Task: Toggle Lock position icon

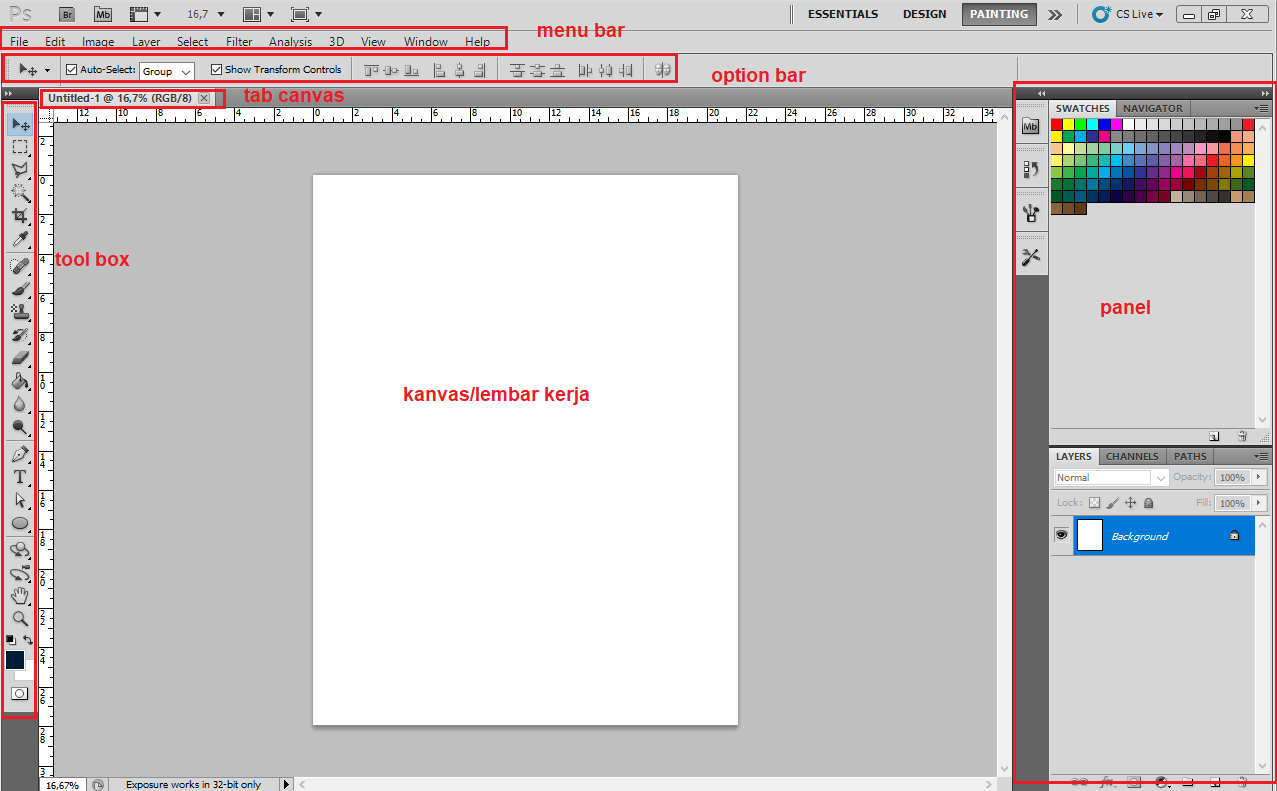Action: coord(1130,503)
